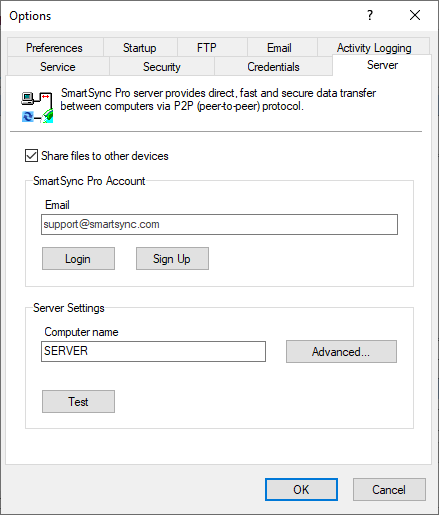Click the Sign Up button
439x515 pixels.
[x=172, y=259]
